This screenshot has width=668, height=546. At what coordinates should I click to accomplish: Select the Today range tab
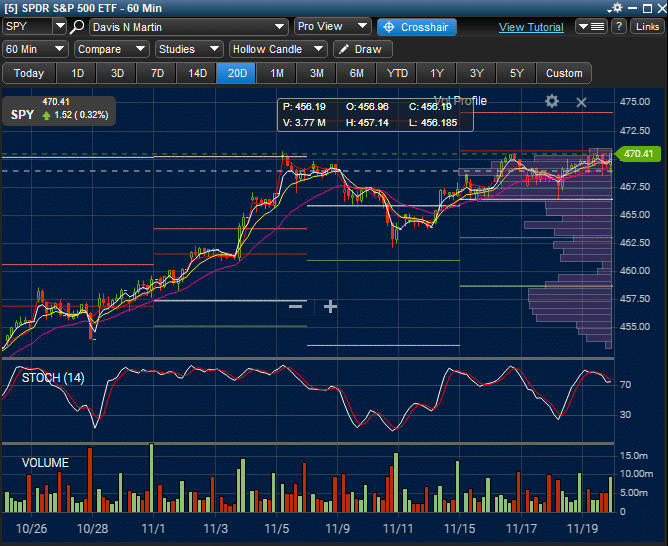(29, 73)
